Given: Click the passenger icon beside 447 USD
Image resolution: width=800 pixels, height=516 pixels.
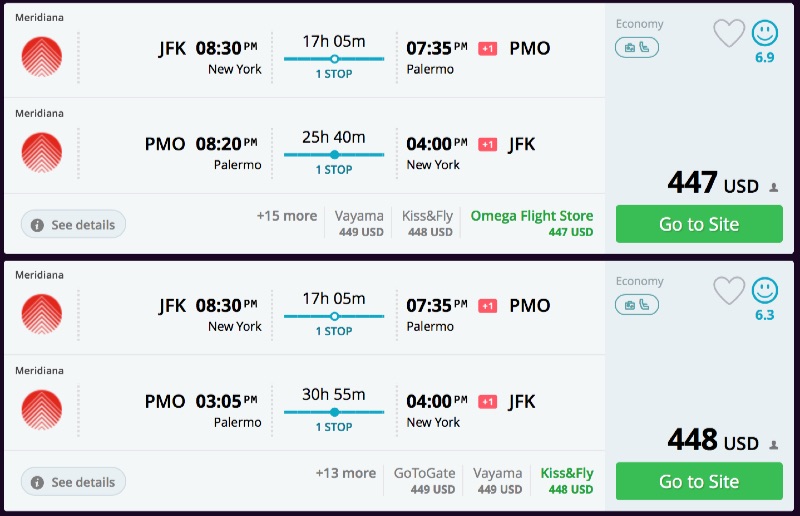Looking at the screenshot, I should pos(773,187).
